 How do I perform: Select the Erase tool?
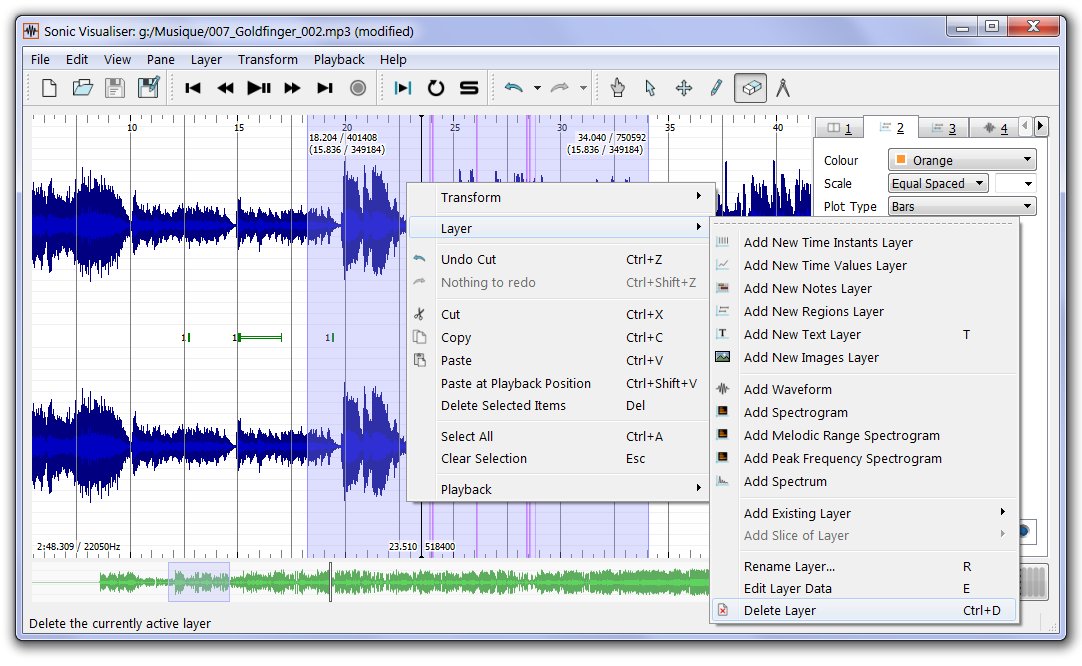[750, 88]
